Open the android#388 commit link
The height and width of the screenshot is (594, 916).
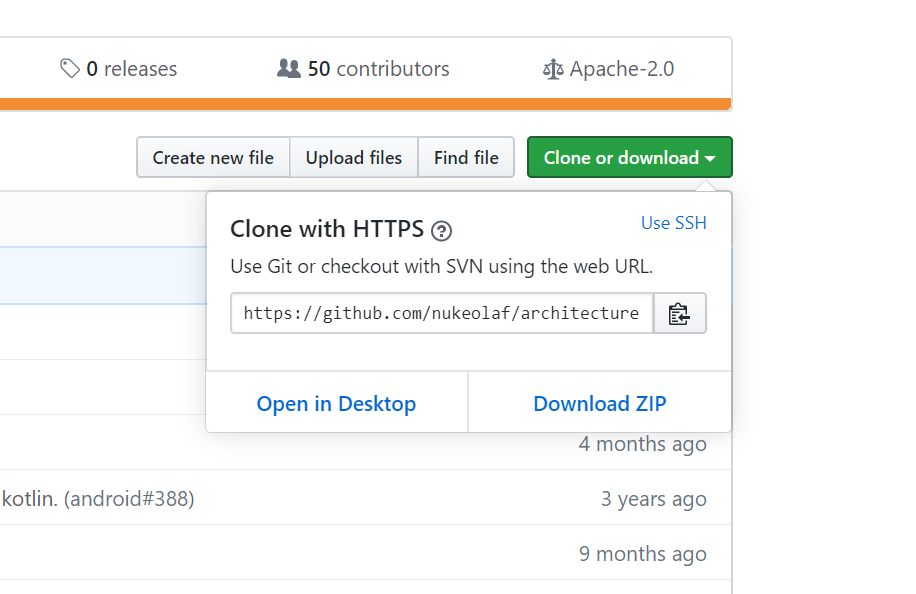click(129, 499)
